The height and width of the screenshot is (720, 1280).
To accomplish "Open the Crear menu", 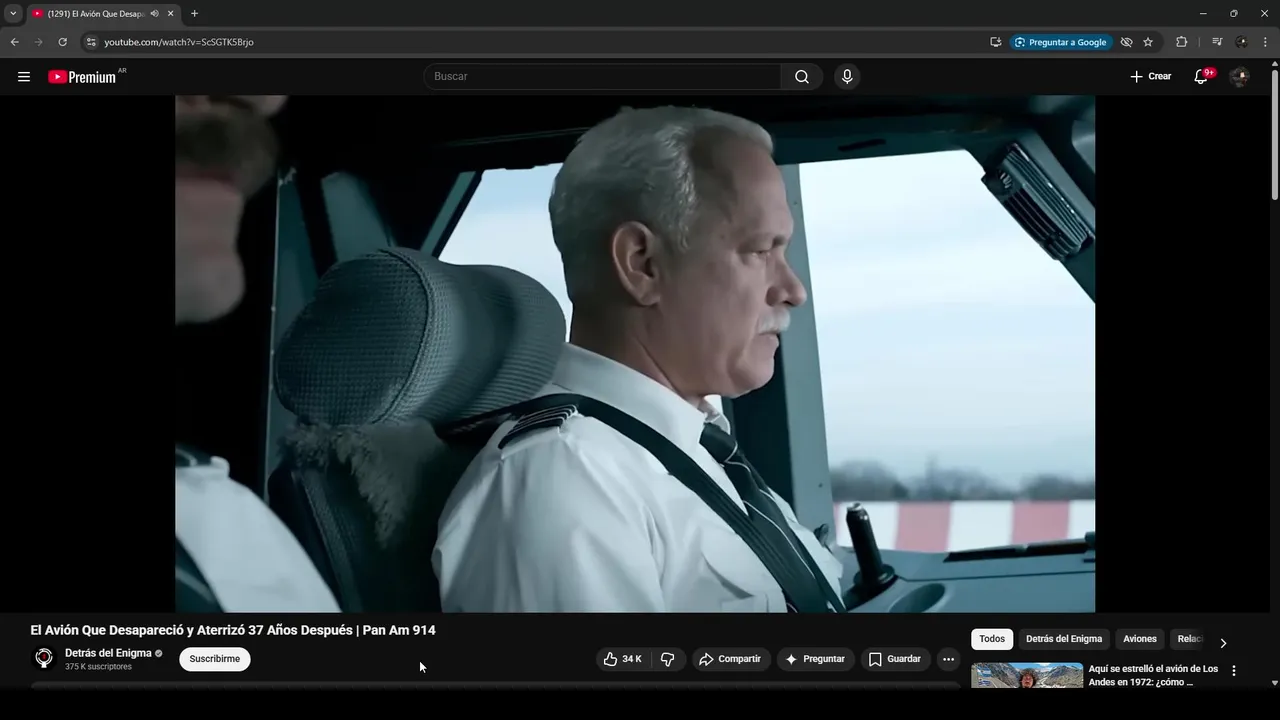I will click(1150, 77).
